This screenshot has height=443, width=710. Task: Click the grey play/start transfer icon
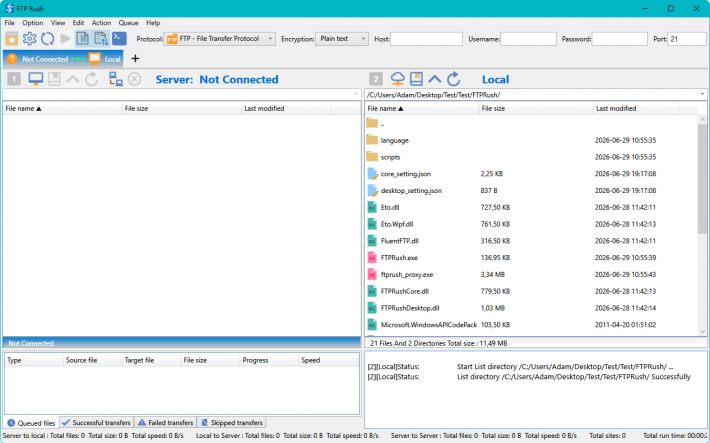pyautogui.click(x=66, y=39)
